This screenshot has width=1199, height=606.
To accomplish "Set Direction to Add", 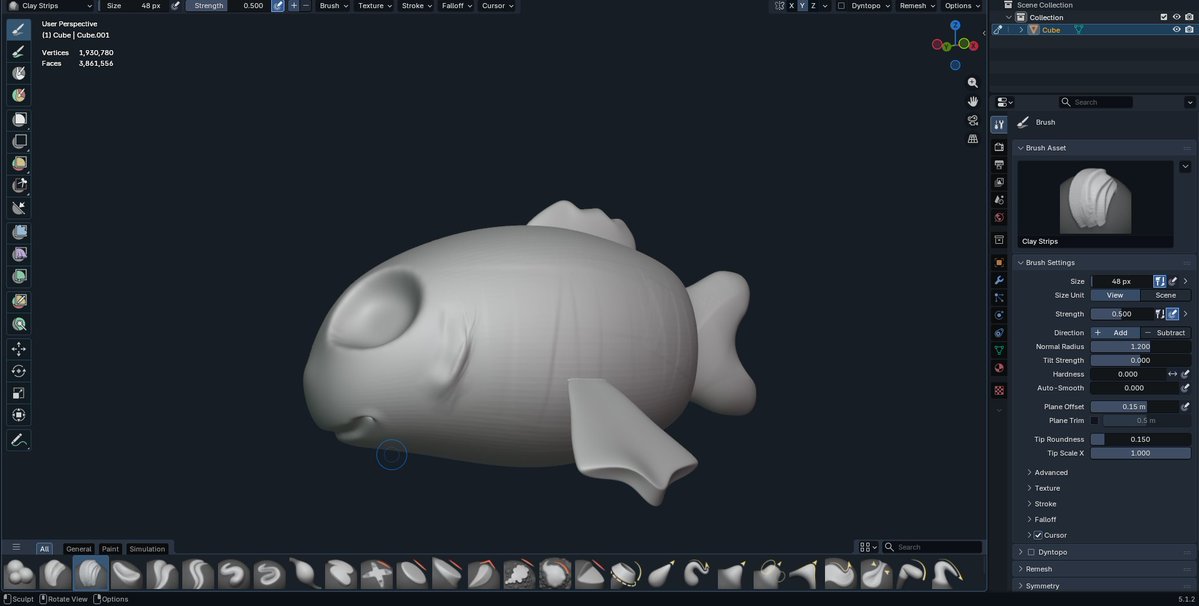I will click(1115, 332).
